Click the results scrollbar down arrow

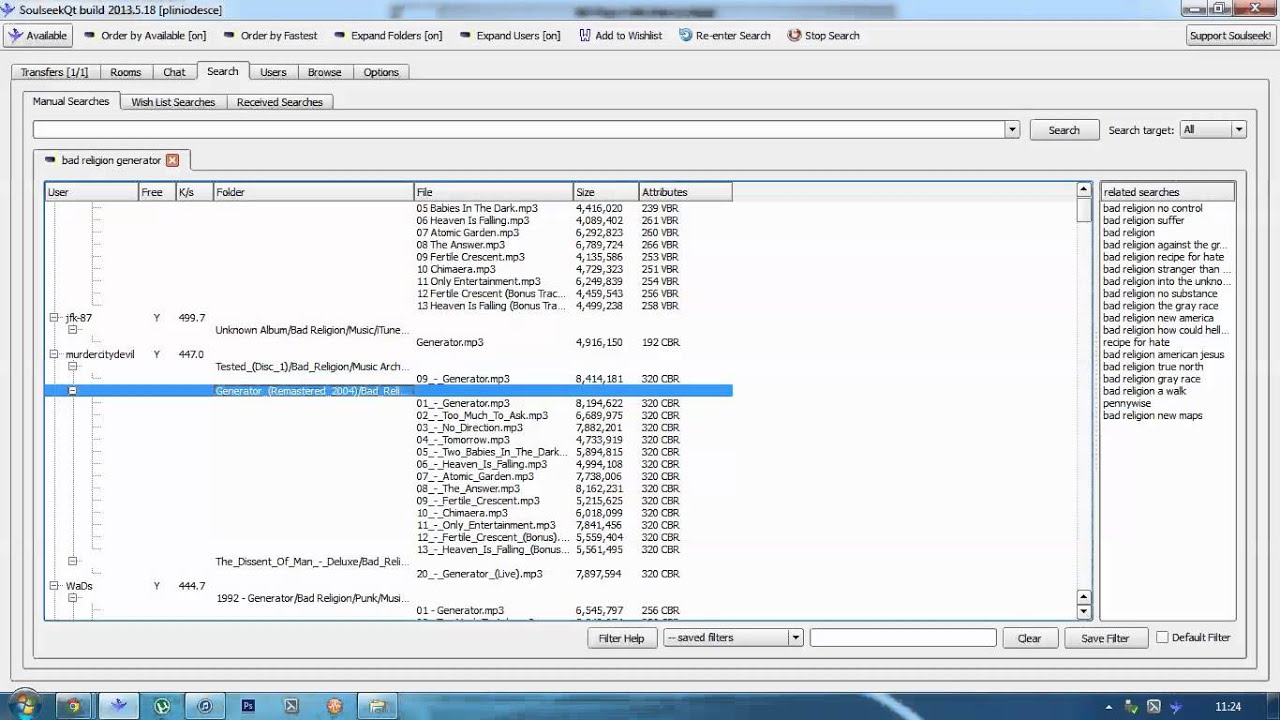(1083, 611)
